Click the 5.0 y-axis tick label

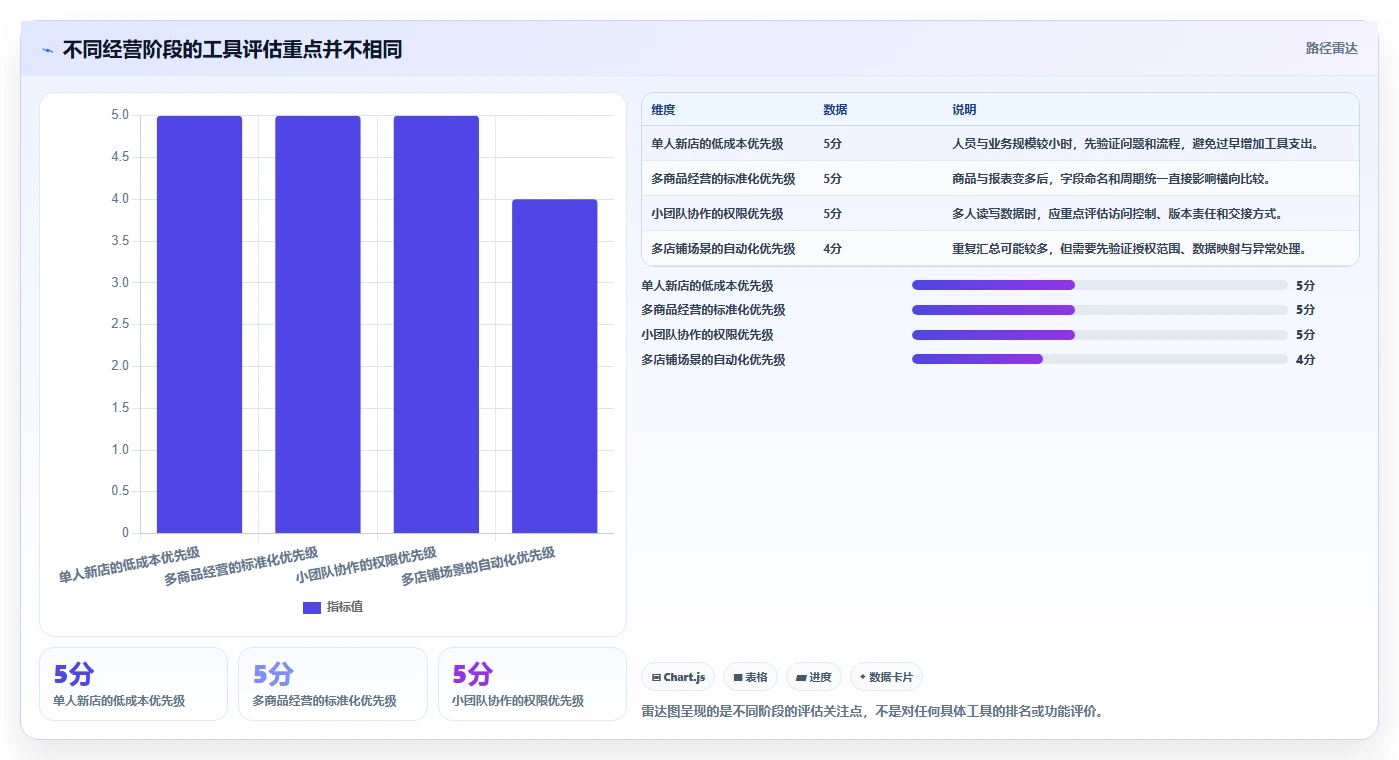pyautogui.click(x=120, y=115)
